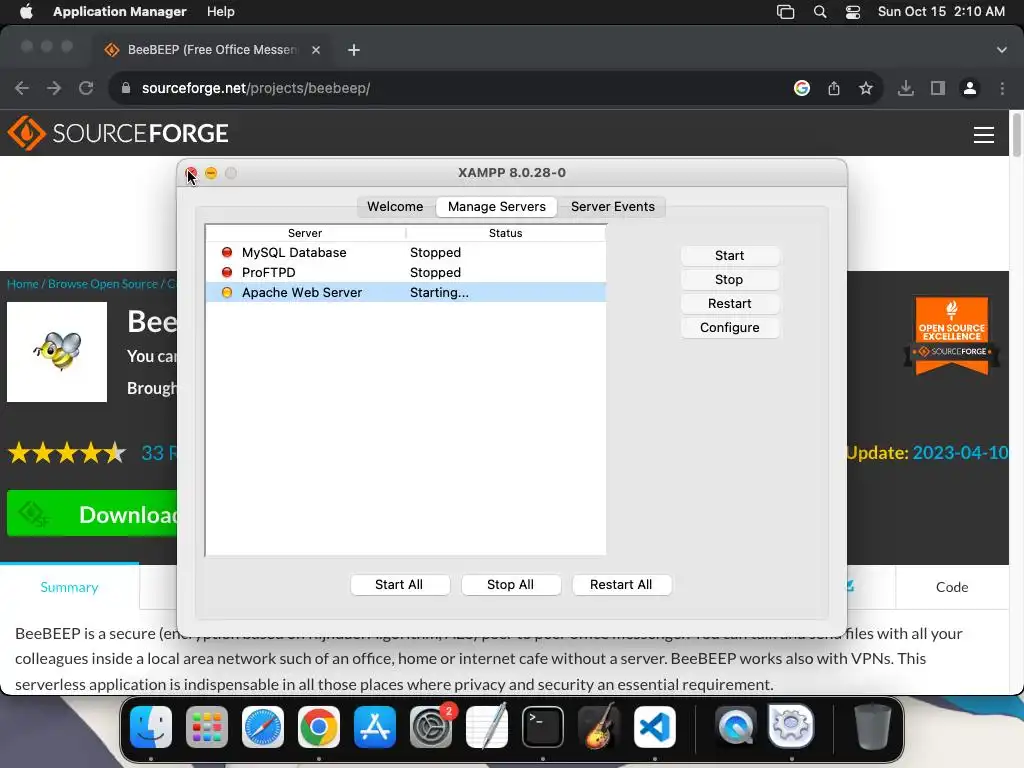Click the BeeBEEP bee logo thumbnail
The width and height of the screenshot is (1024, 768).
click(x=57, y=352)
